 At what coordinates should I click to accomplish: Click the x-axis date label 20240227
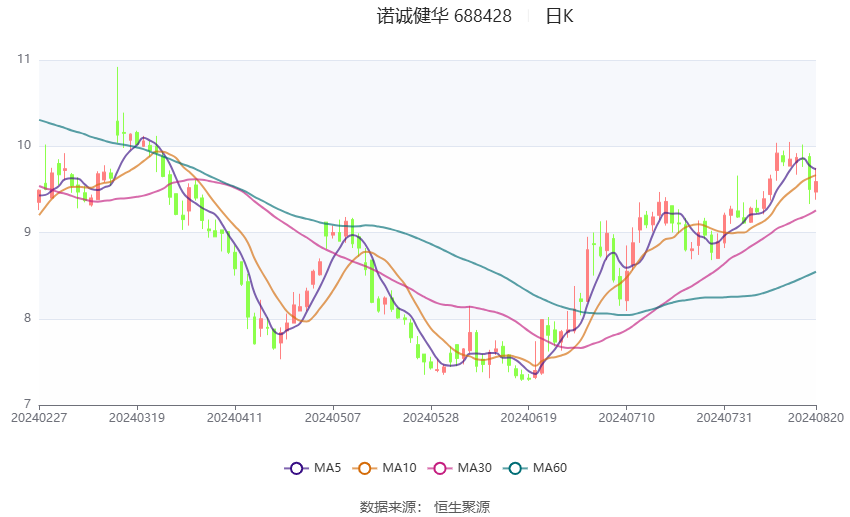(x=39, y=418)
